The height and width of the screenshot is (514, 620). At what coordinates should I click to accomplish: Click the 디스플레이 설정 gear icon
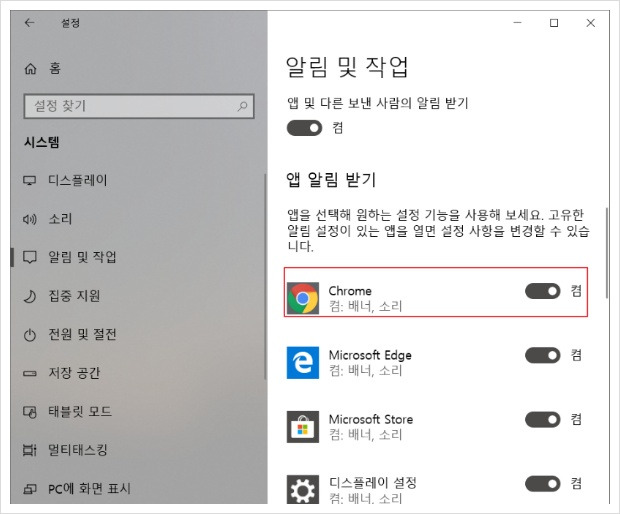click(x=303, y=490)
